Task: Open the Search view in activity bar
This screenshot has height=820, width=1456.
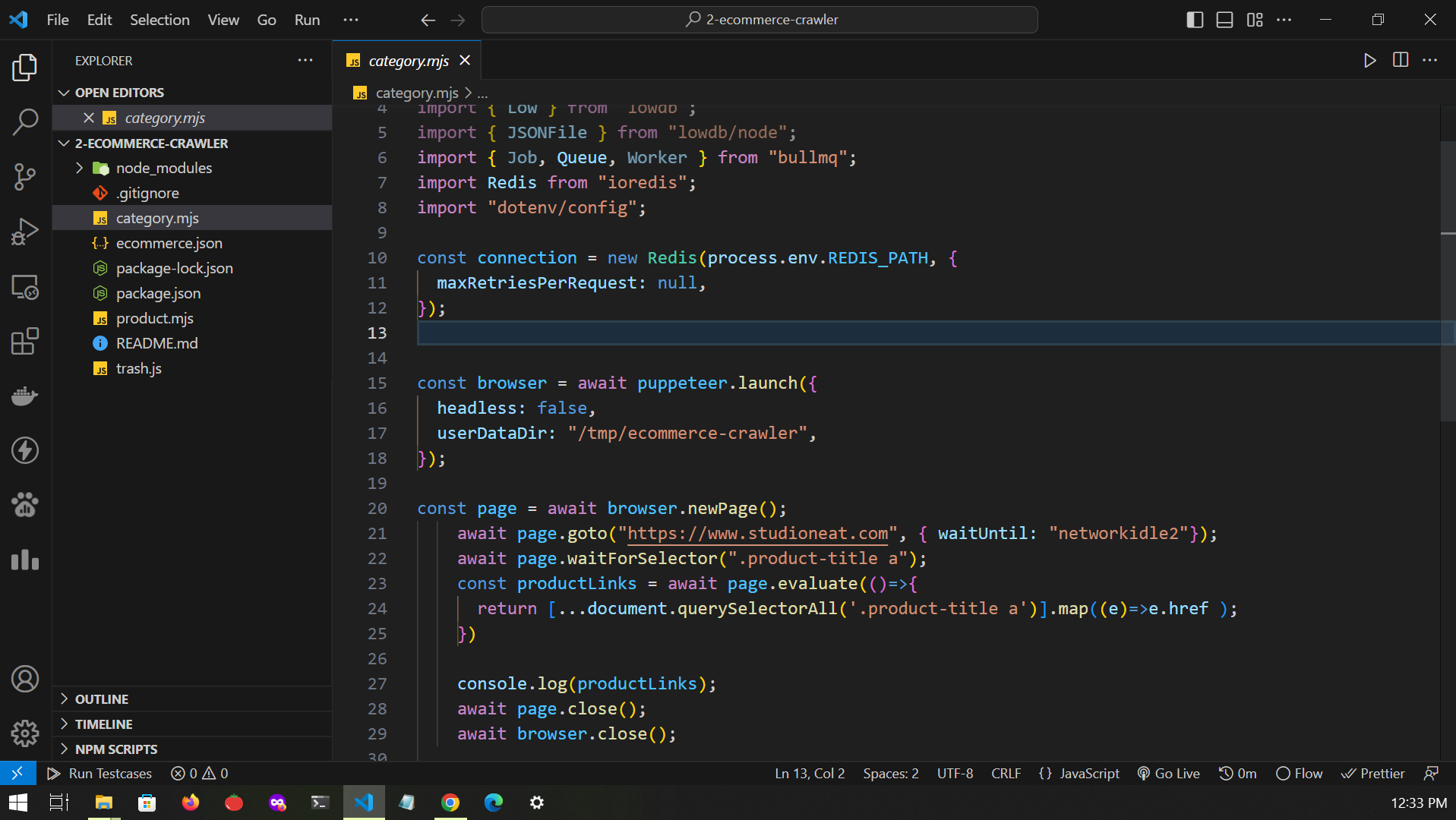Action: [x=25, y=121]
